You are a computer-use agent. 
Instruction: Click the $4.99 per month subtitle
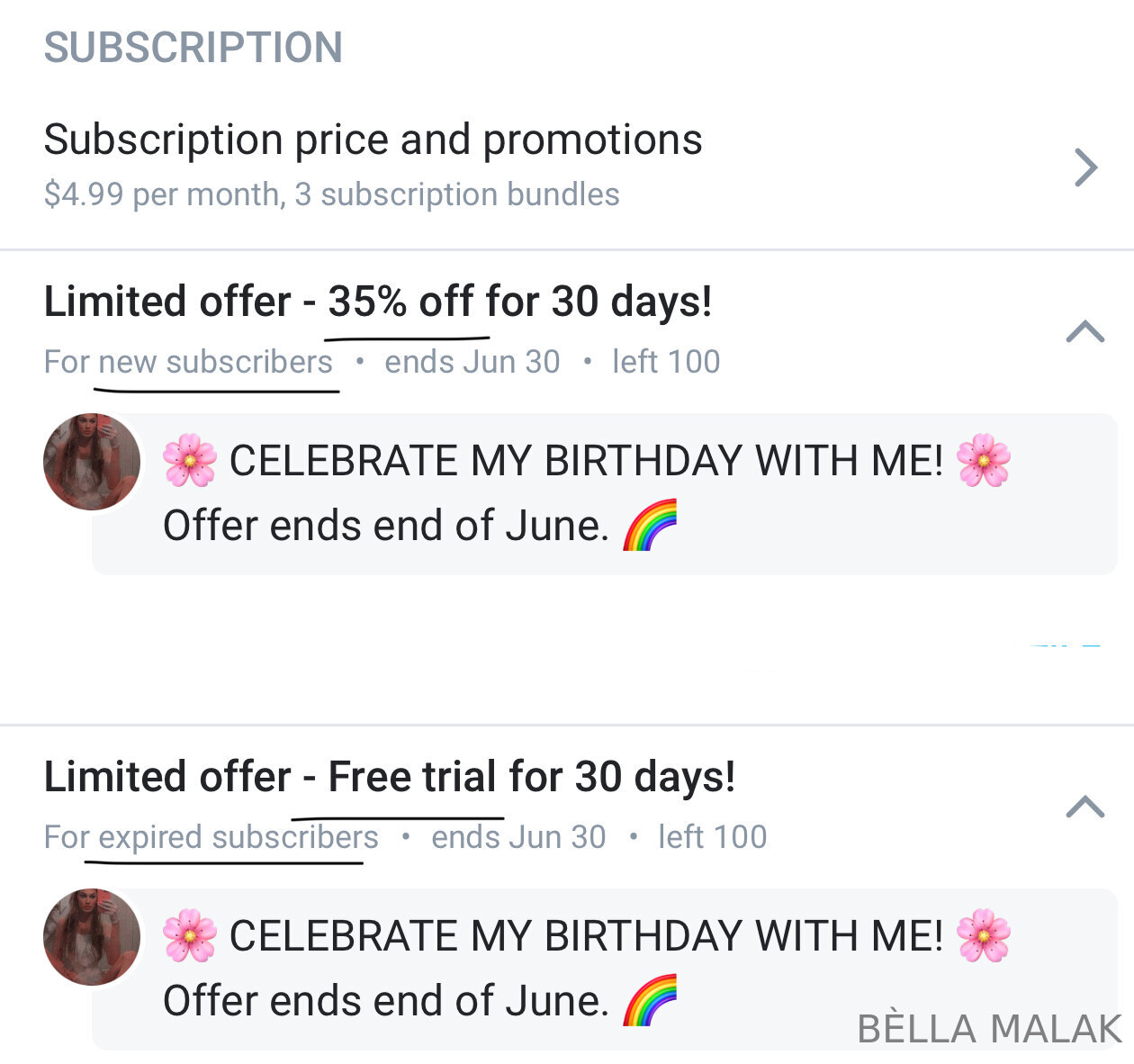point(331,194)
